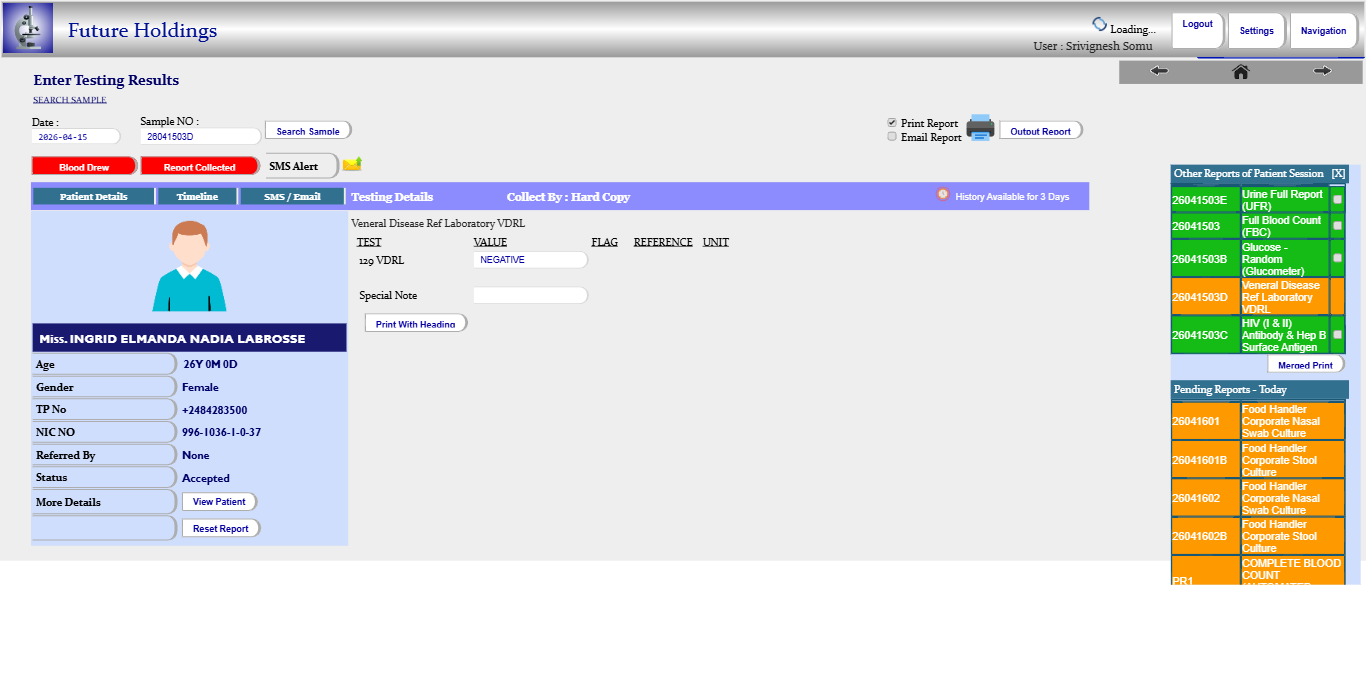
Task: Click the VDRL value input field
Action: pos(530,260)
